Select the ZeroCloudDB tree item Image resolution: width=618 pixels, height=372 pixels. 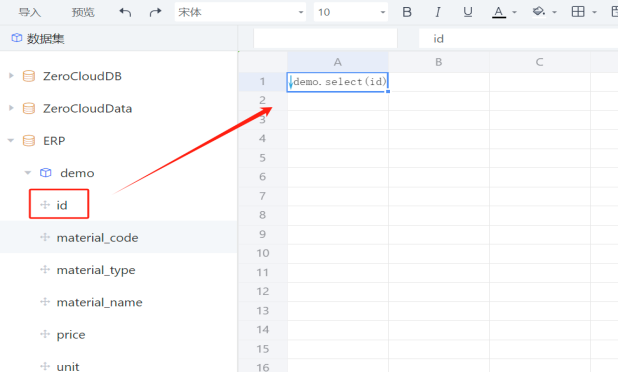coord(82,76)
